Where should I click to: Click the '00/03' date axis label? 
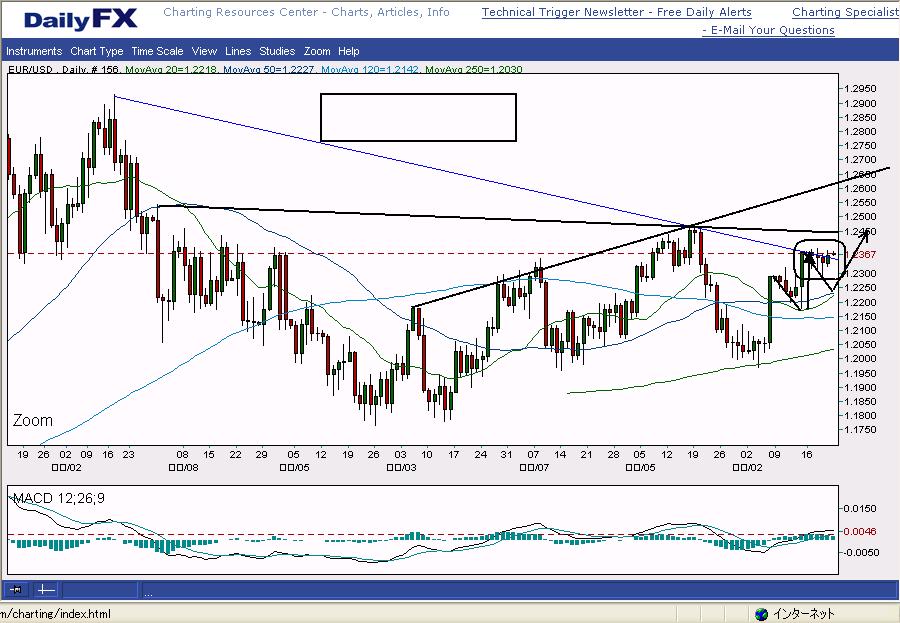(x=402, y=467)
